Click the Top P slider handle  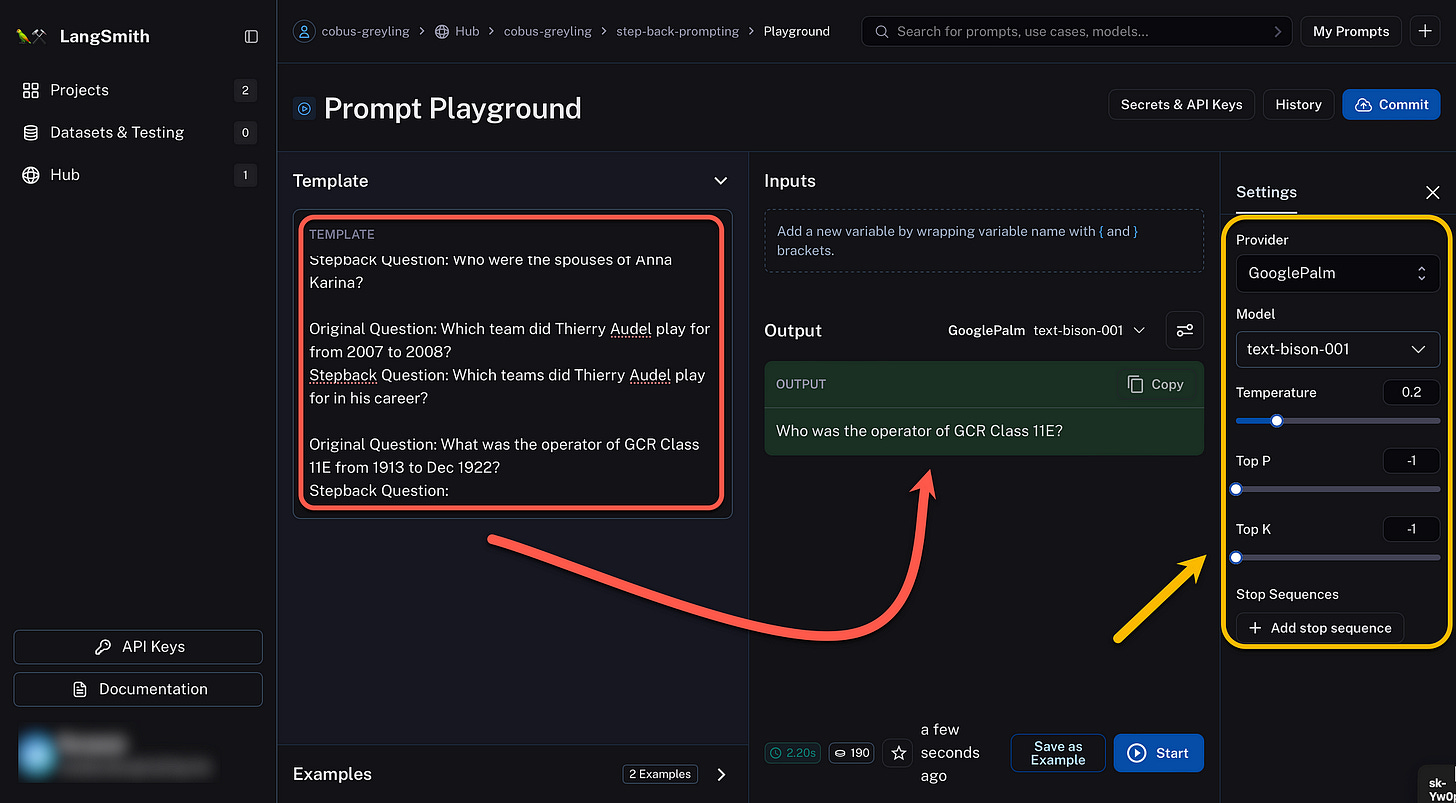pyautogui.click(x=1236, y=489)
